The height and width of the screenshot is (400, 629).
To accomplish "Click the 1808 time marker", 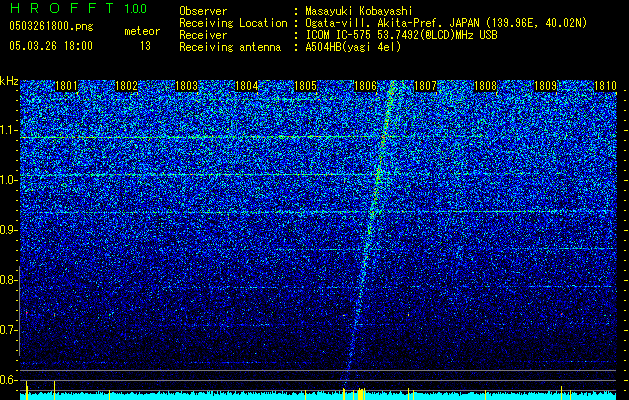I will point(485,86).
